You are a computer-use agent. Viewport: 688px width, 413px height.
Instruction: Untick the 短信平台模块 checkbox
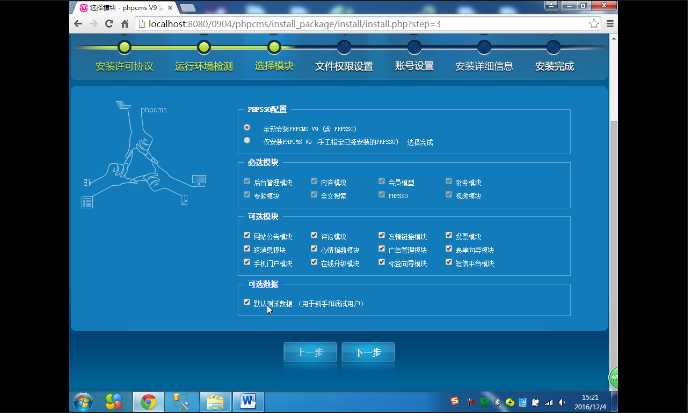pos(449,262)
